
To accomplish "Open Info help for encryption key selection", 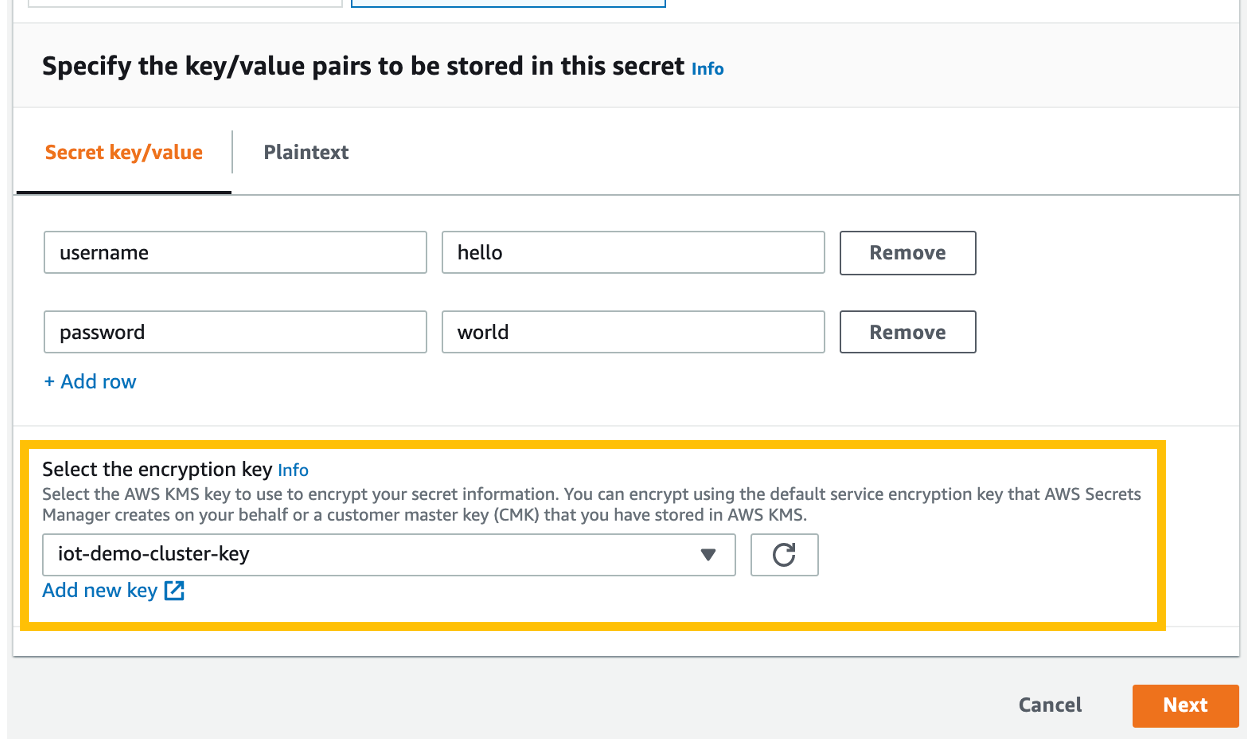I will coord(293,469).
